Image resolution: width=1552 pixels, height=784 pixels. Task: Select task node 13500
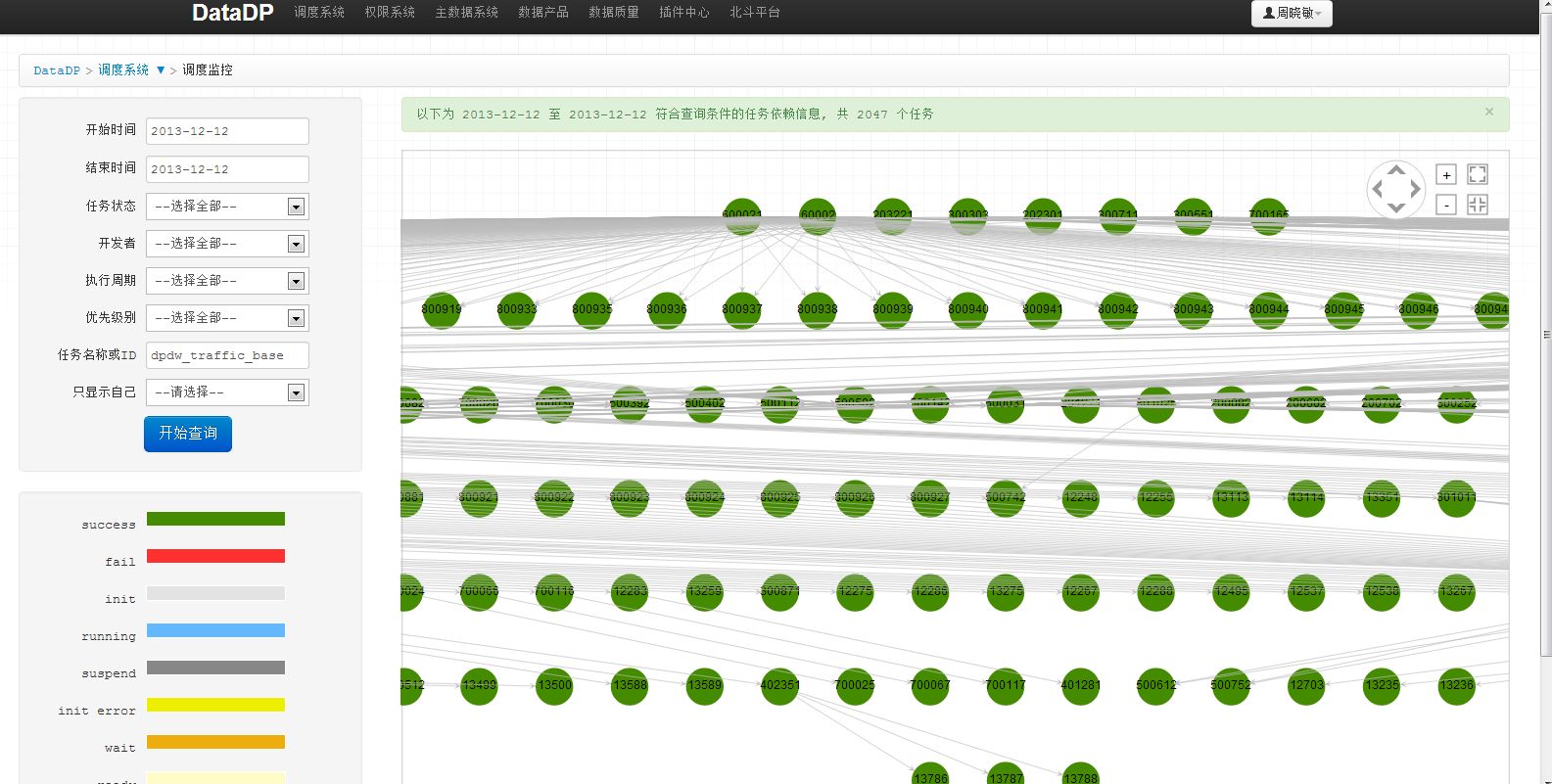tap(554, 685)
